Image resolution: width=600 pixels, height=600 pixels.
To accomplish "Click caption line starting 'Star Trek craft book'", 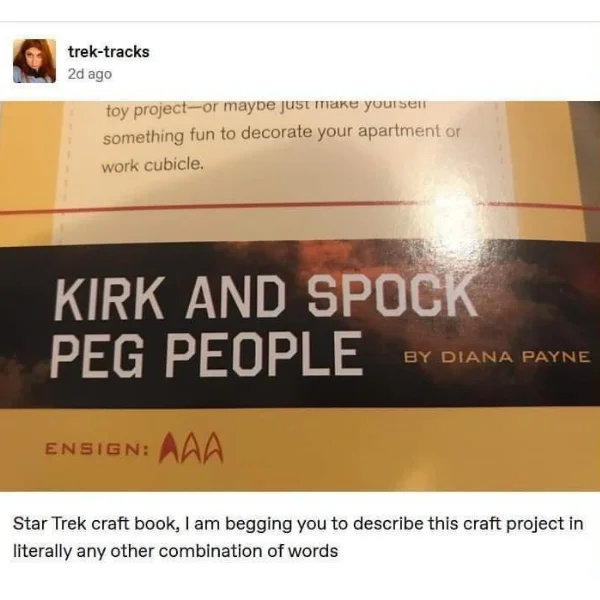I will pos(298,523).
